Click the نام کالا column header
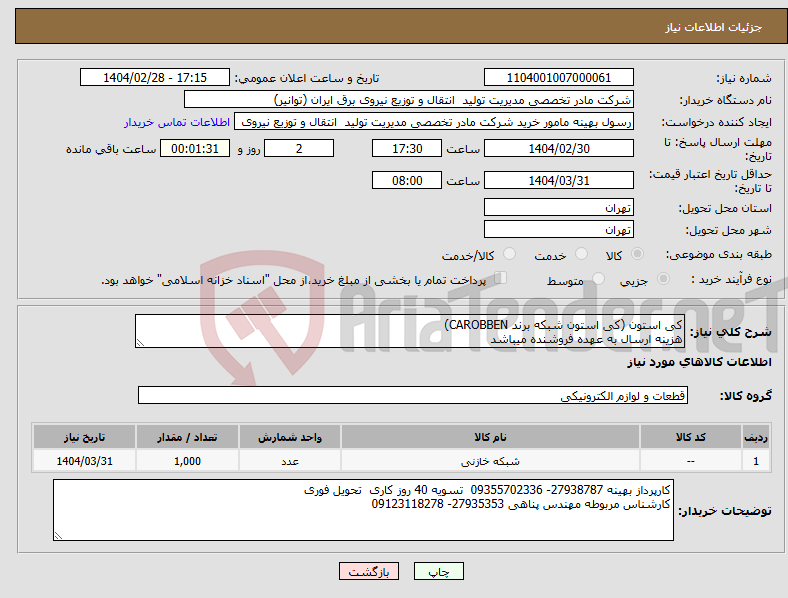The height and width of the screenshot is (598, 788). tap(490, 437)
